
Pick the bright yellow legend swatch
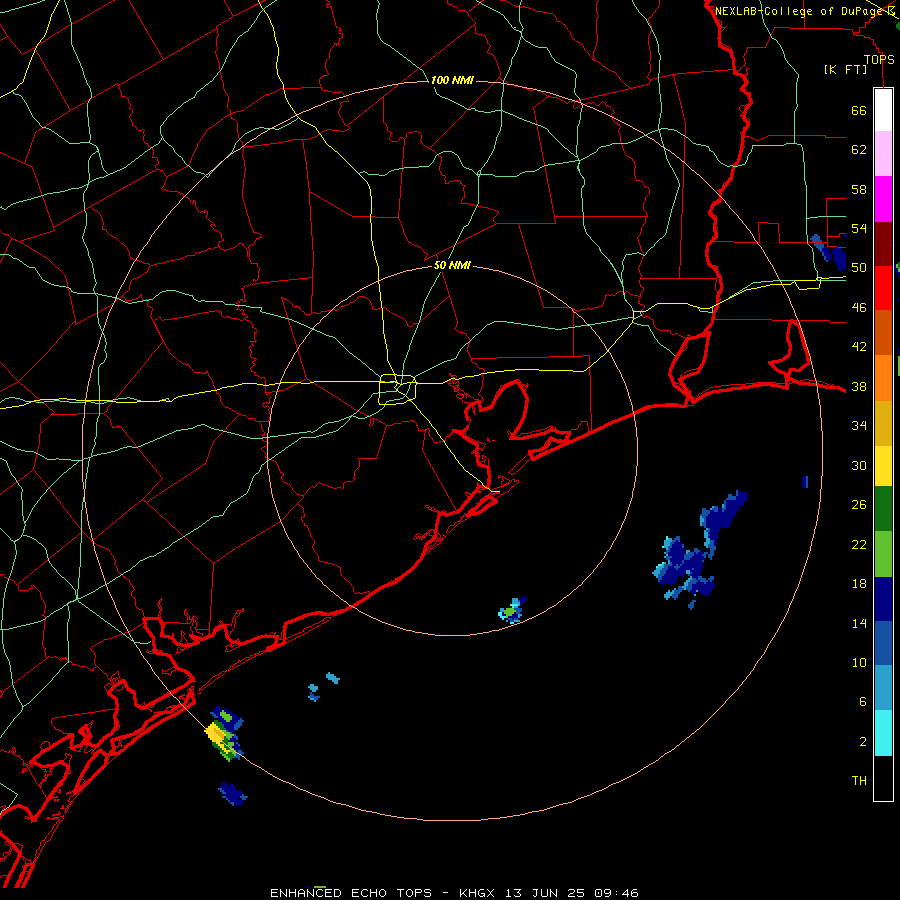tap(883, 466)
